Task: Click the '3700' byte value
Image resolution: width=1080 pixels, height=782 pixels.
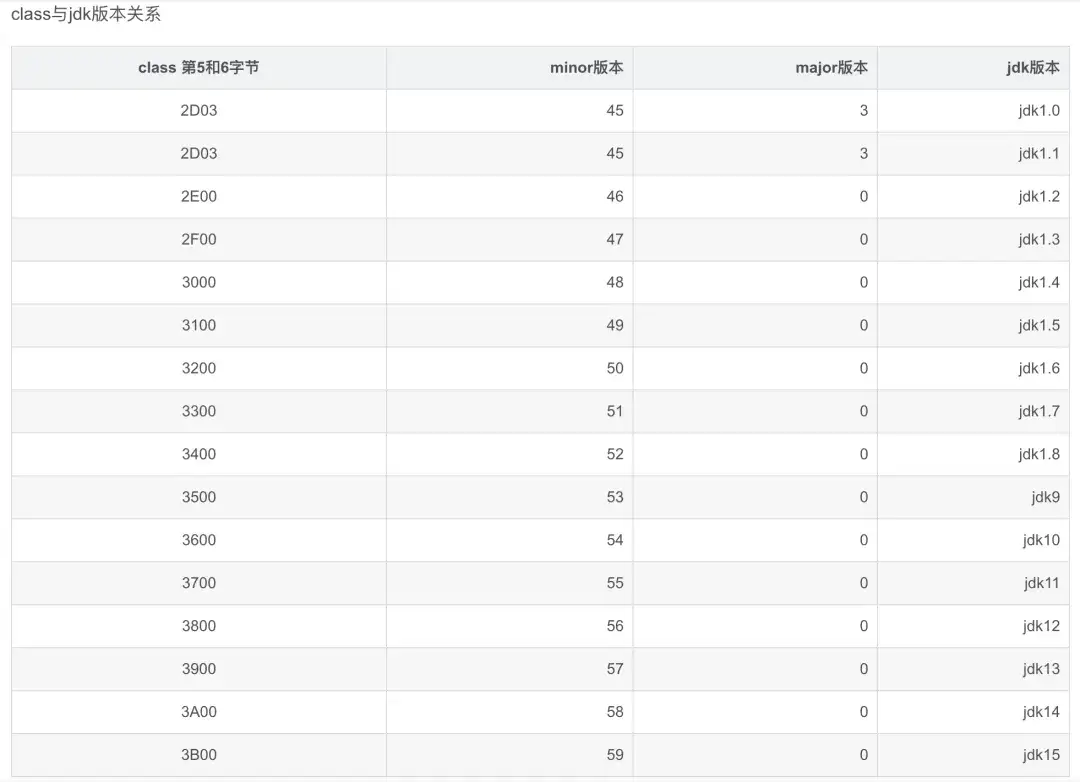Action: pos(198,583)
